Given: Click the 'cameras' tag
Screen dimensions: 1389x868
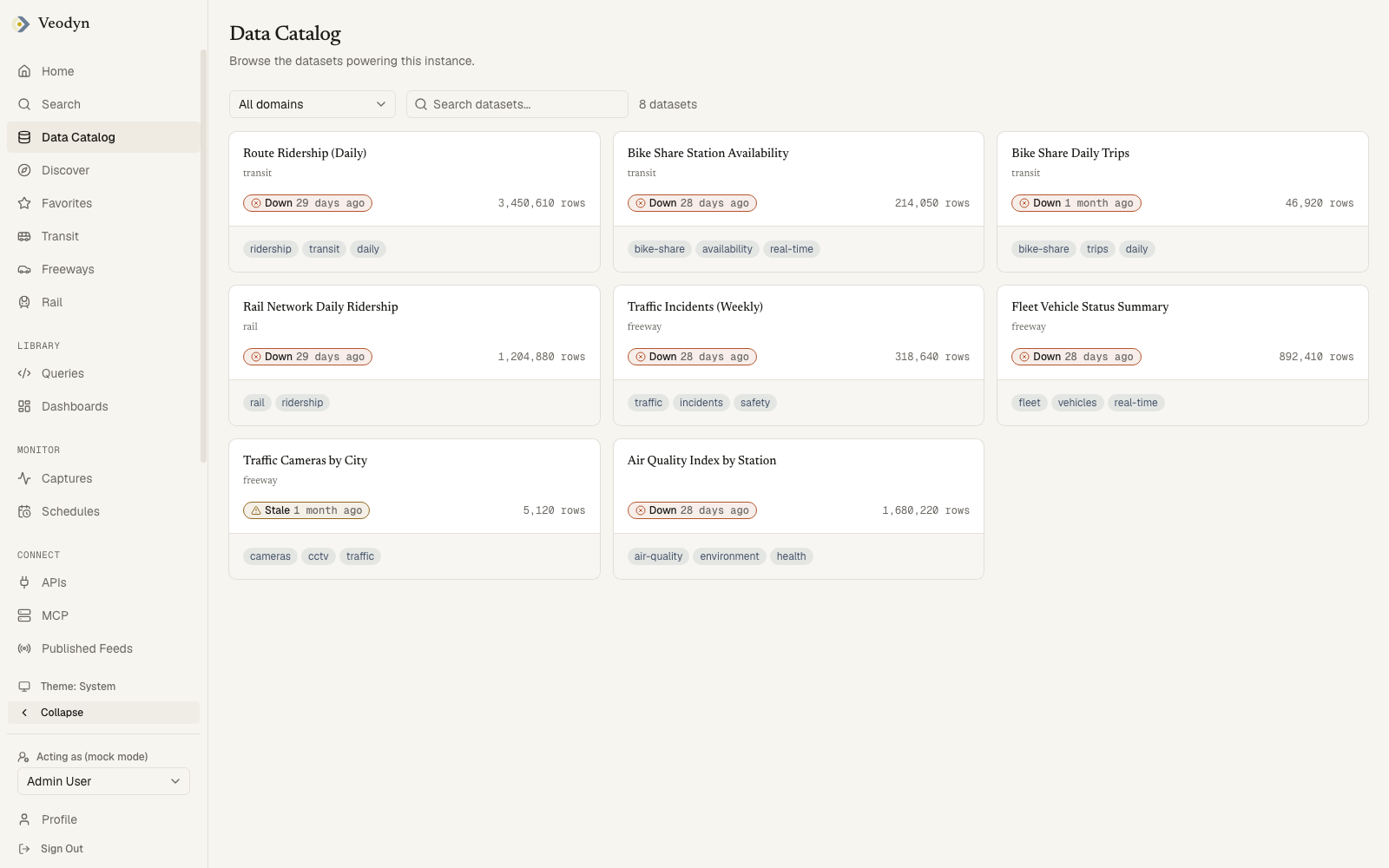Looking at the screenshot, I should tap(270, 556).
